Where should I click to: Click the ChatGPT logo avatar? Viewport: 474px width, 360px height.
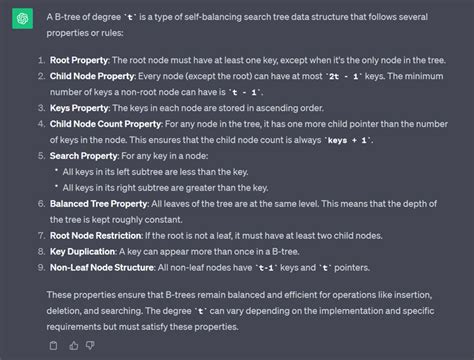(22, 18)
